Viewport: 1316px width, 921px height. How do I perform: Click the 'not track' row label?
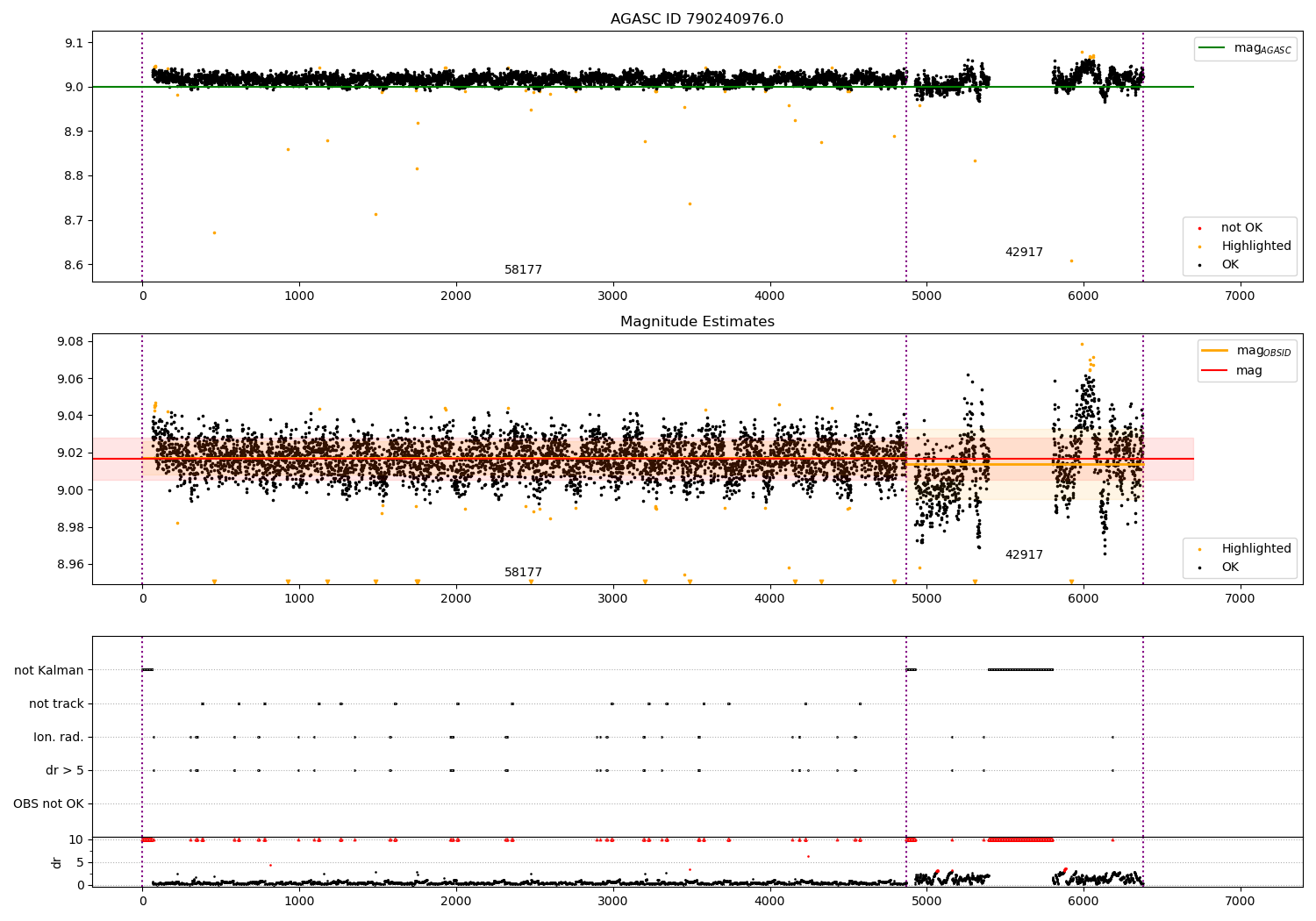coord(56,703)
